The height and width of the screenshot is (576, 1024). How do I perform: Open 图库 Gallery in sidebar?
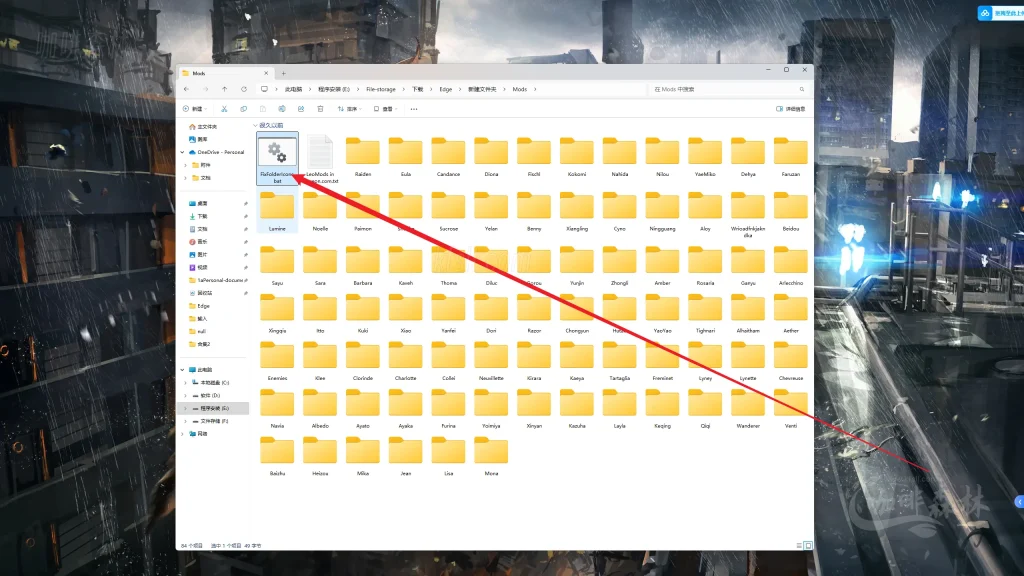198,139
